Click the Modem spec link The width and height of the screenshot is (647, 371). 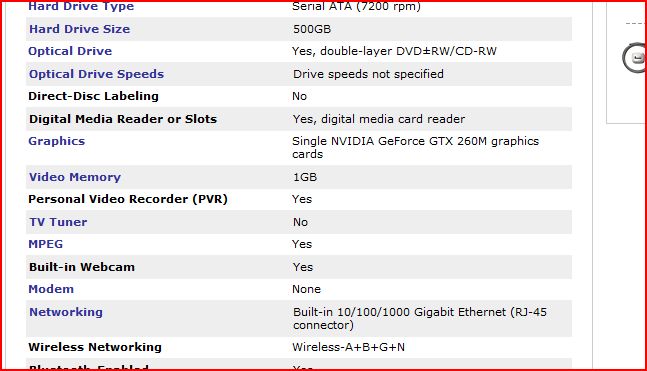coord(51,289)
